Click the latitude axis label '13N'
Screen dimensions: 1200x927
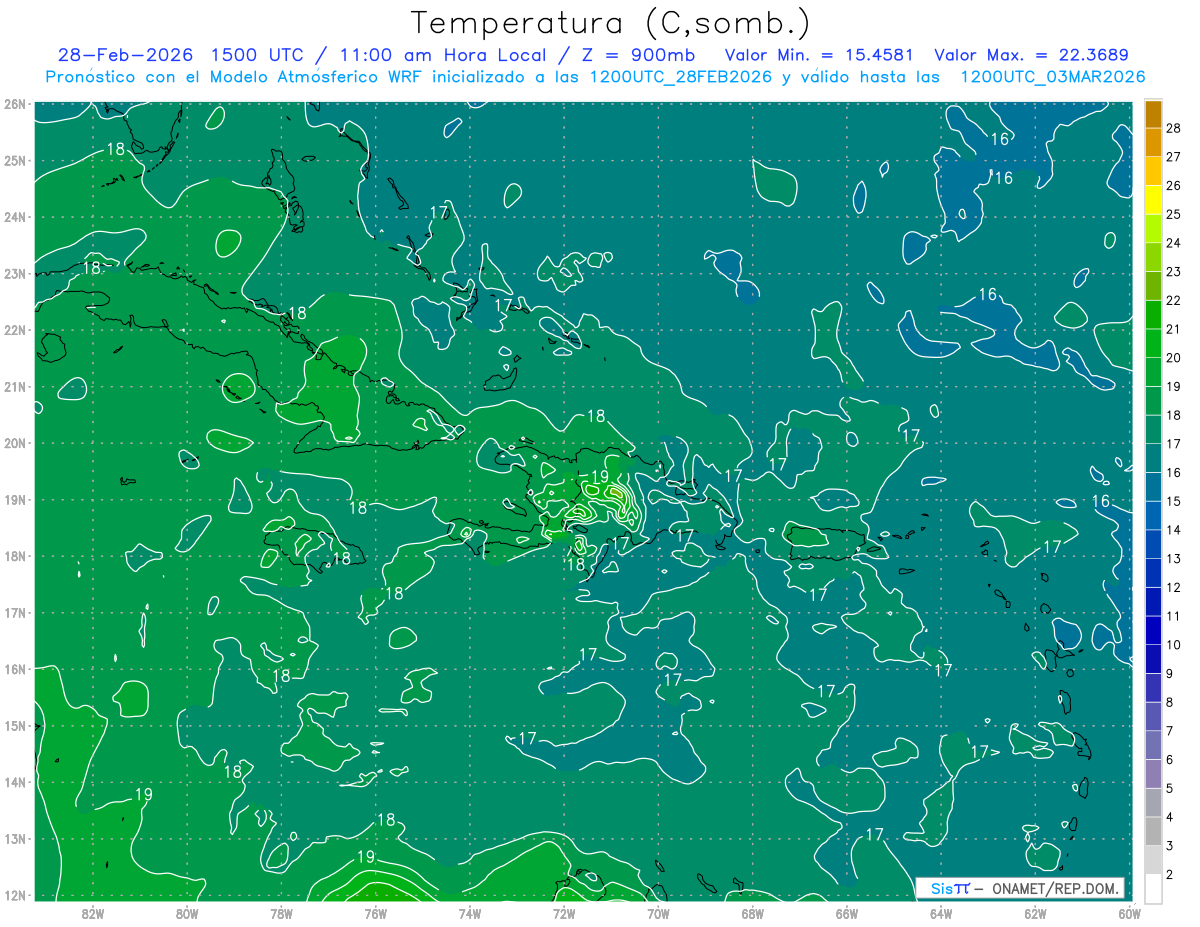pos(15,838)
